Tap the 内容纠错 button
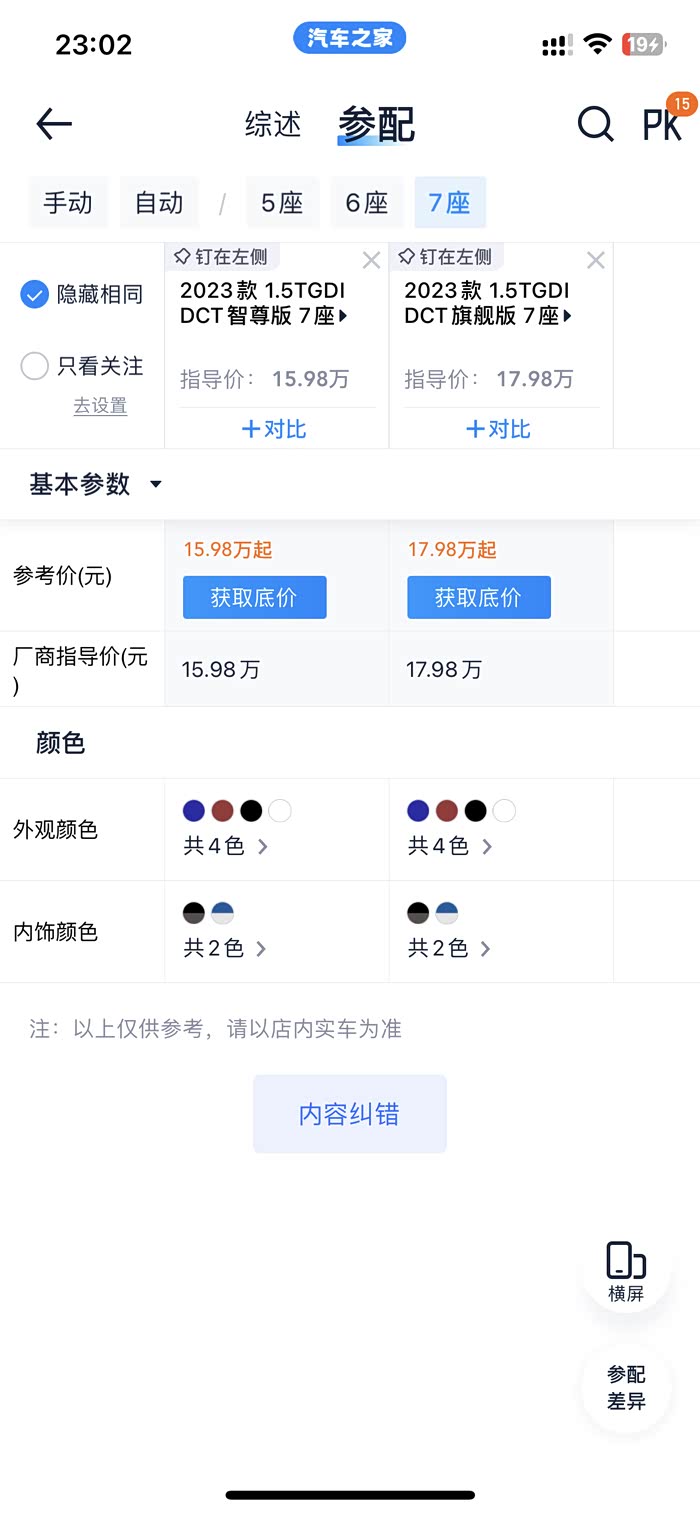The width and height of the screenshot is (700, 1514). click(x=349, y=1114)
